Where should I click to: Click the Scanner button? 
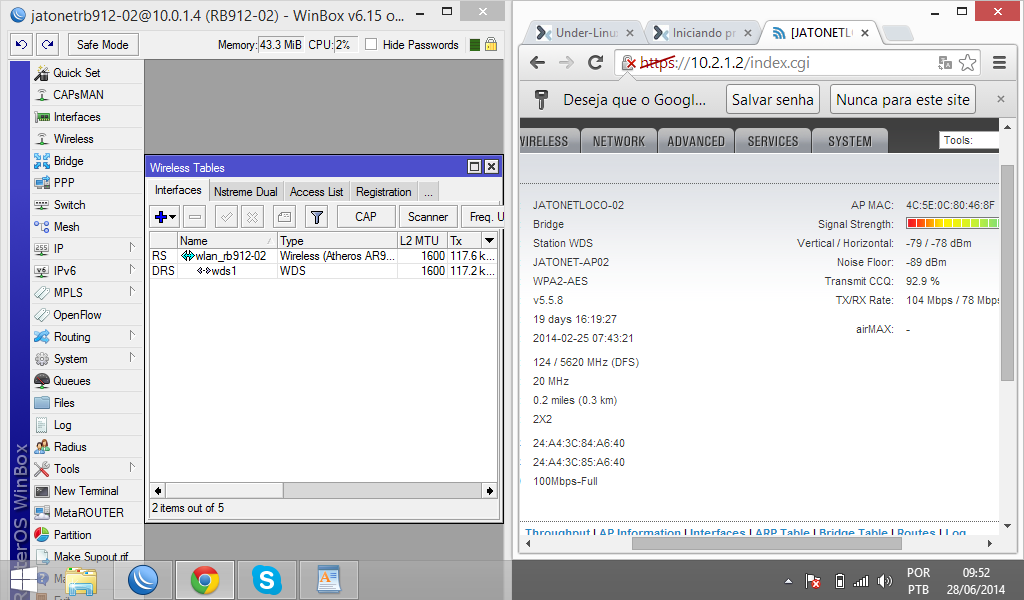[428, 217]
